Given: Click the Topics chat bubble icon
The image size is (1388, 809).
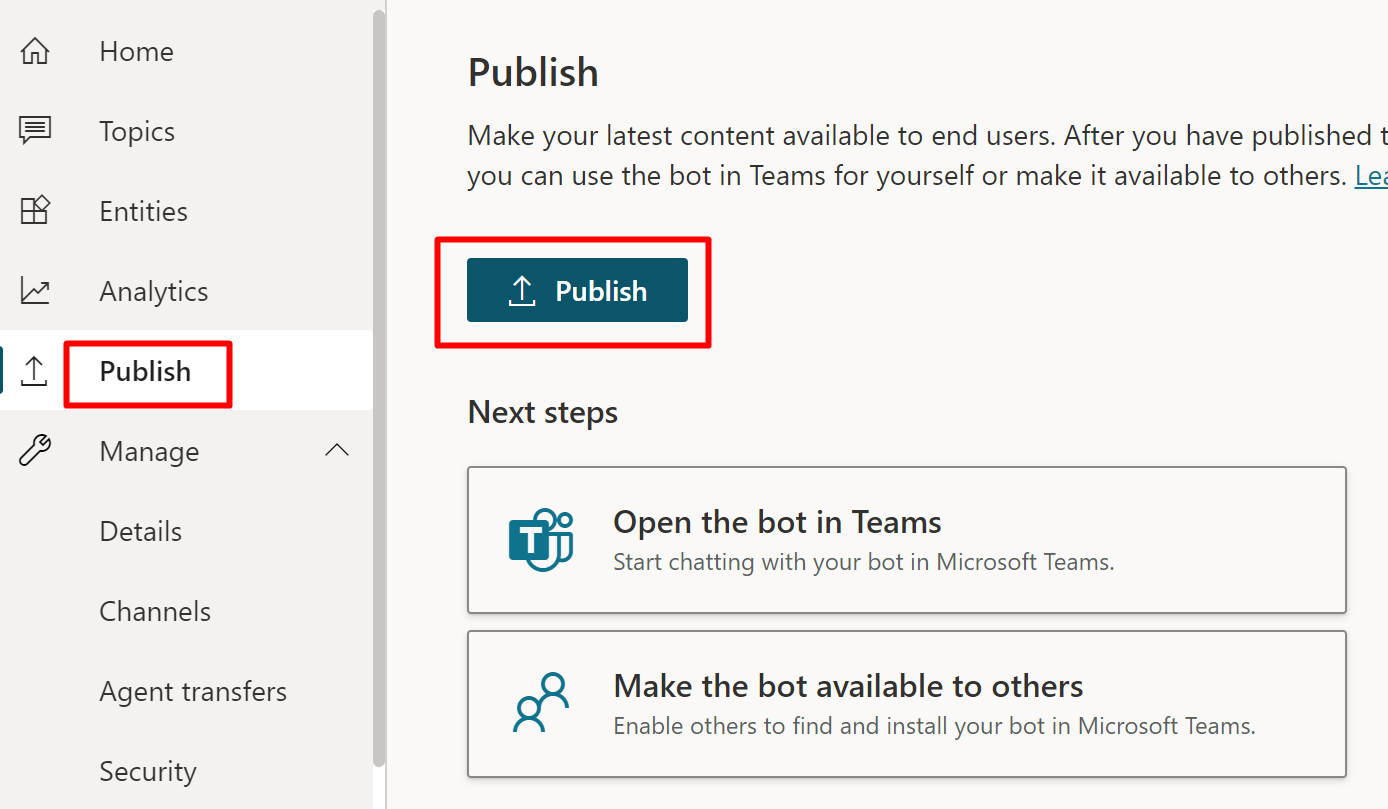Looking at the screenshot, I should point(35,131).
